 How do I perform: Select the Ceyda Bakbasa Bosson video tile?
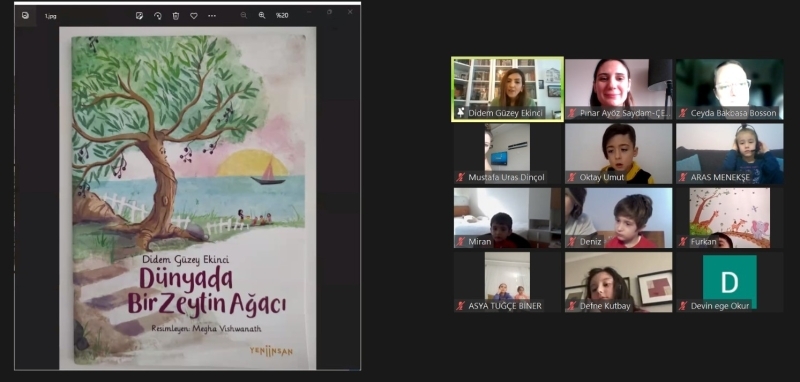coord(730,89)
